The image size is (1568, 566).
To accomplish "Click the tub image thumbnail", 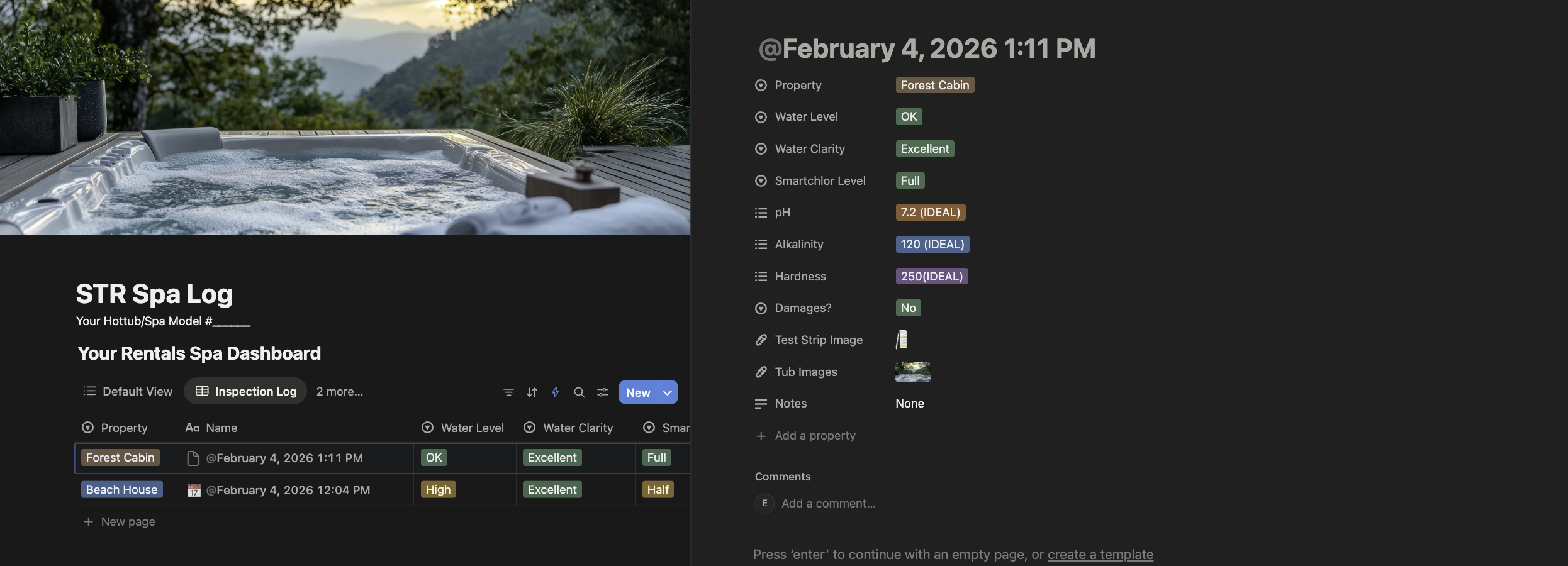I will click(913, 372).
